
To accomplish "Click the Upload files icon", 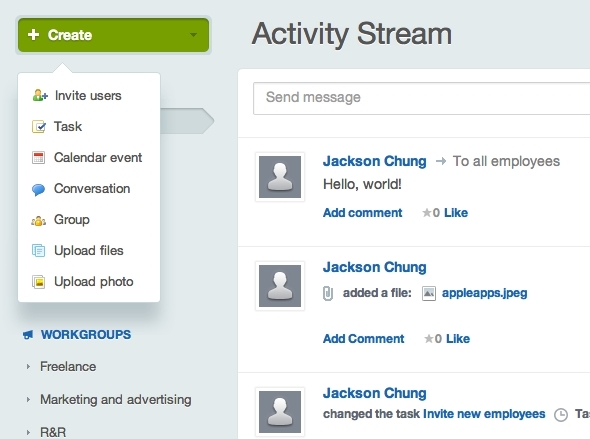I will [38, 251].
